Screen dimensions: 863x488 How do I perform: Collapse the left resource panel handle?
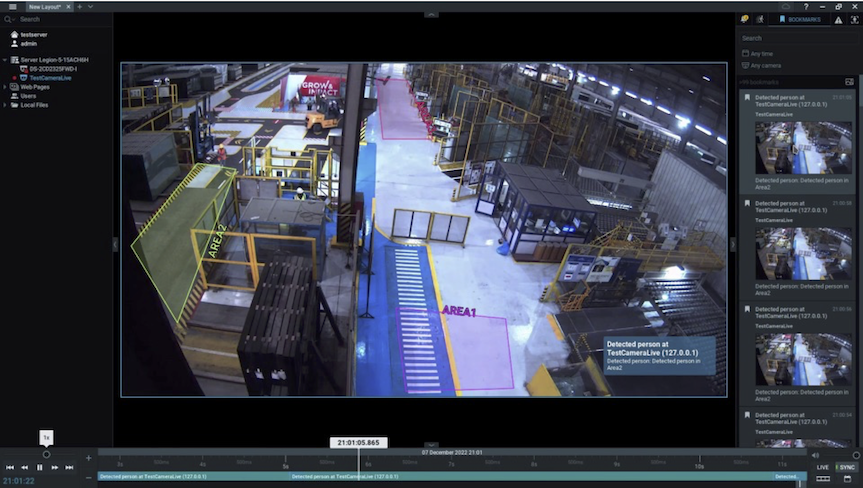116,244
